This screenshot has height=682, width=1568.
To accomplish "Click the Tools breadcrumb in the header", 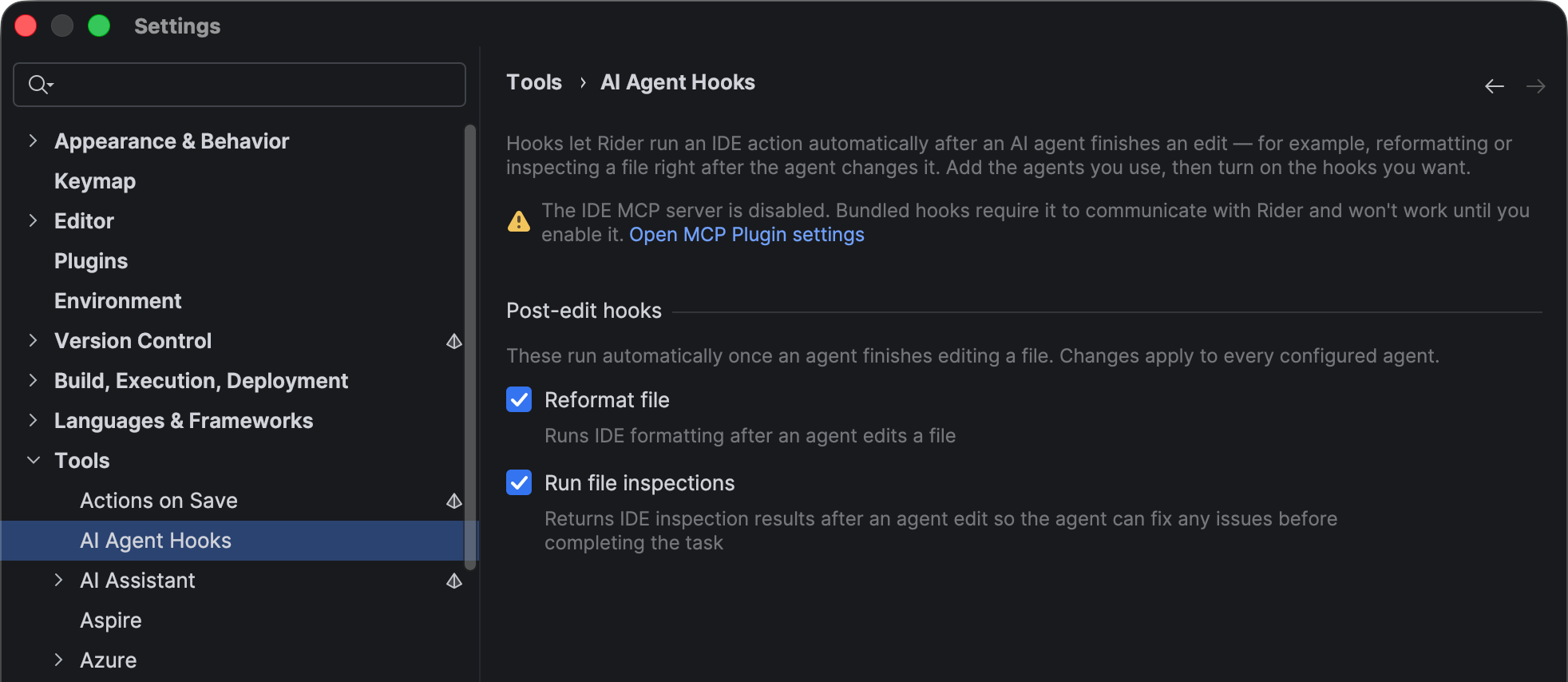I will pyautogui.click(x=534, y=82).
